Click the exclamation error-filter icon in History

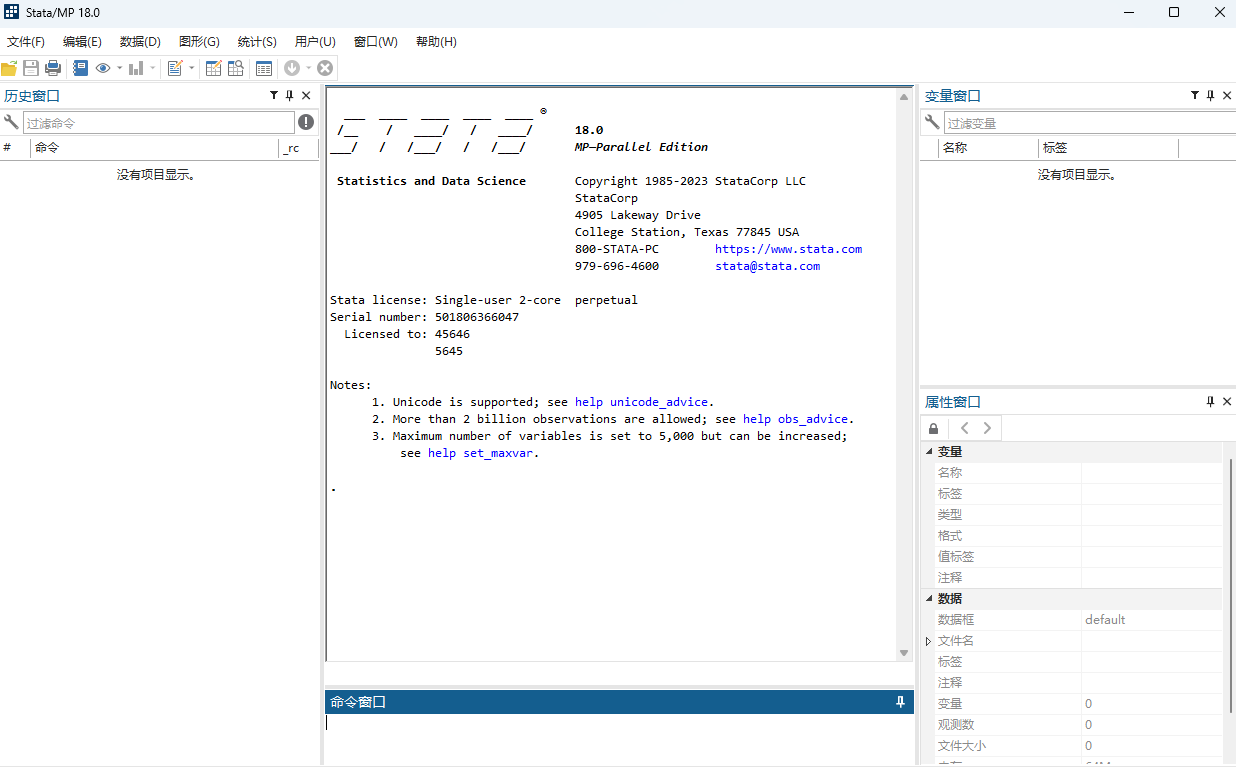coord(306,122)
